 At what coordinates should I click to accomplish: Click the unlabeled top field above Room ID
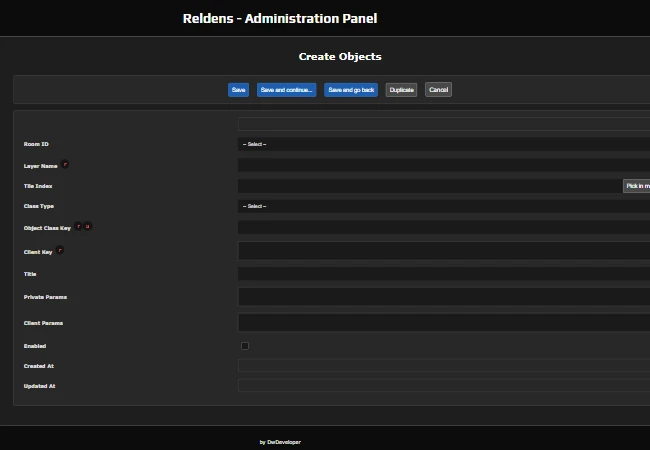(444, 124)
